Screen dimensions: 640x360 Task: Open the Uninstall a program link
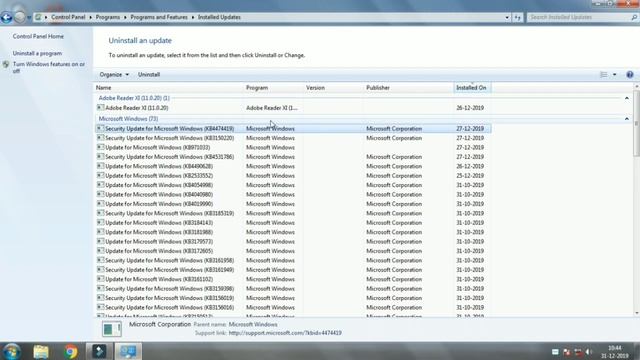click(x=37, y=53)
